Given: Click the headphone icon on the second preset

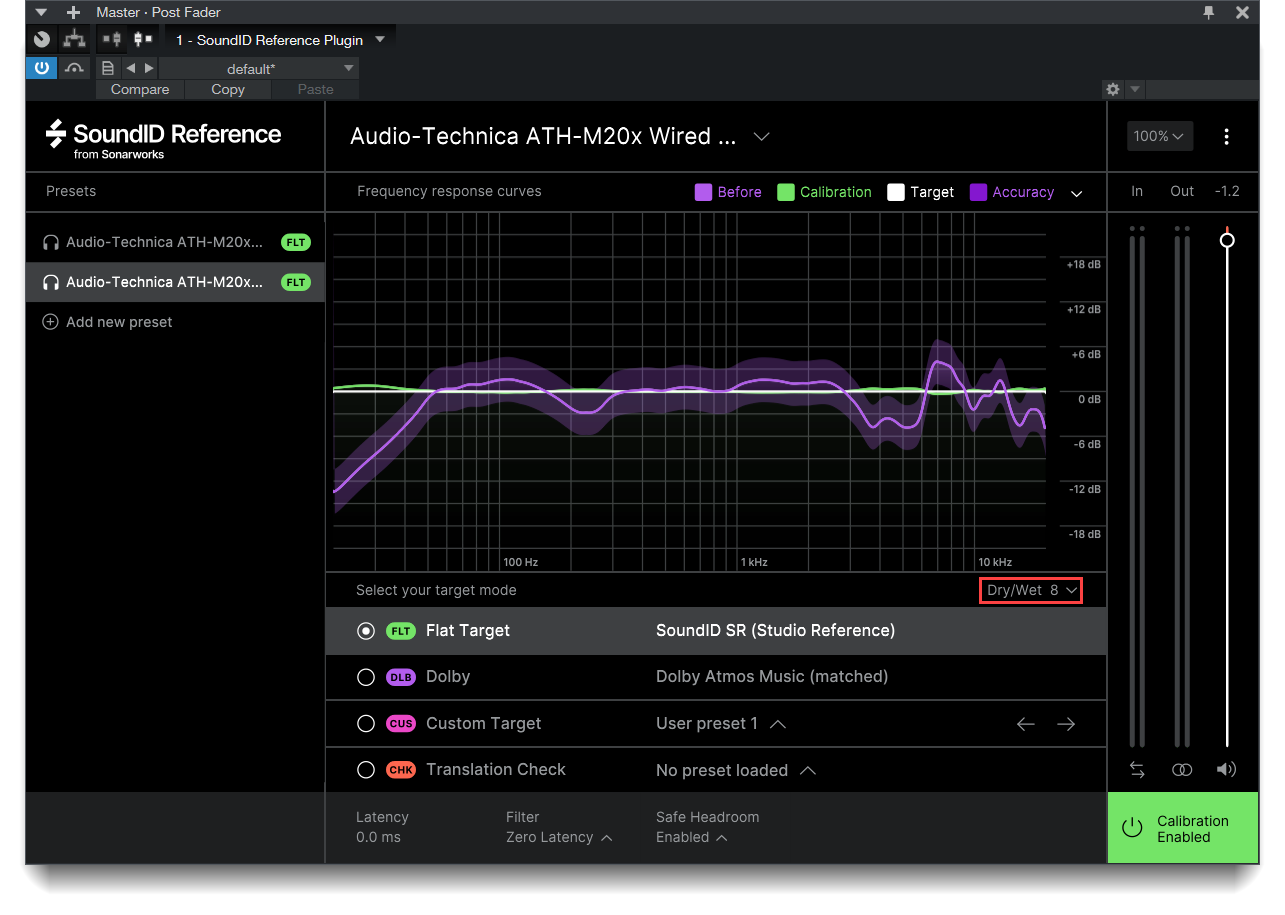Looking at the screenshot, I should [x=50, y=282].
